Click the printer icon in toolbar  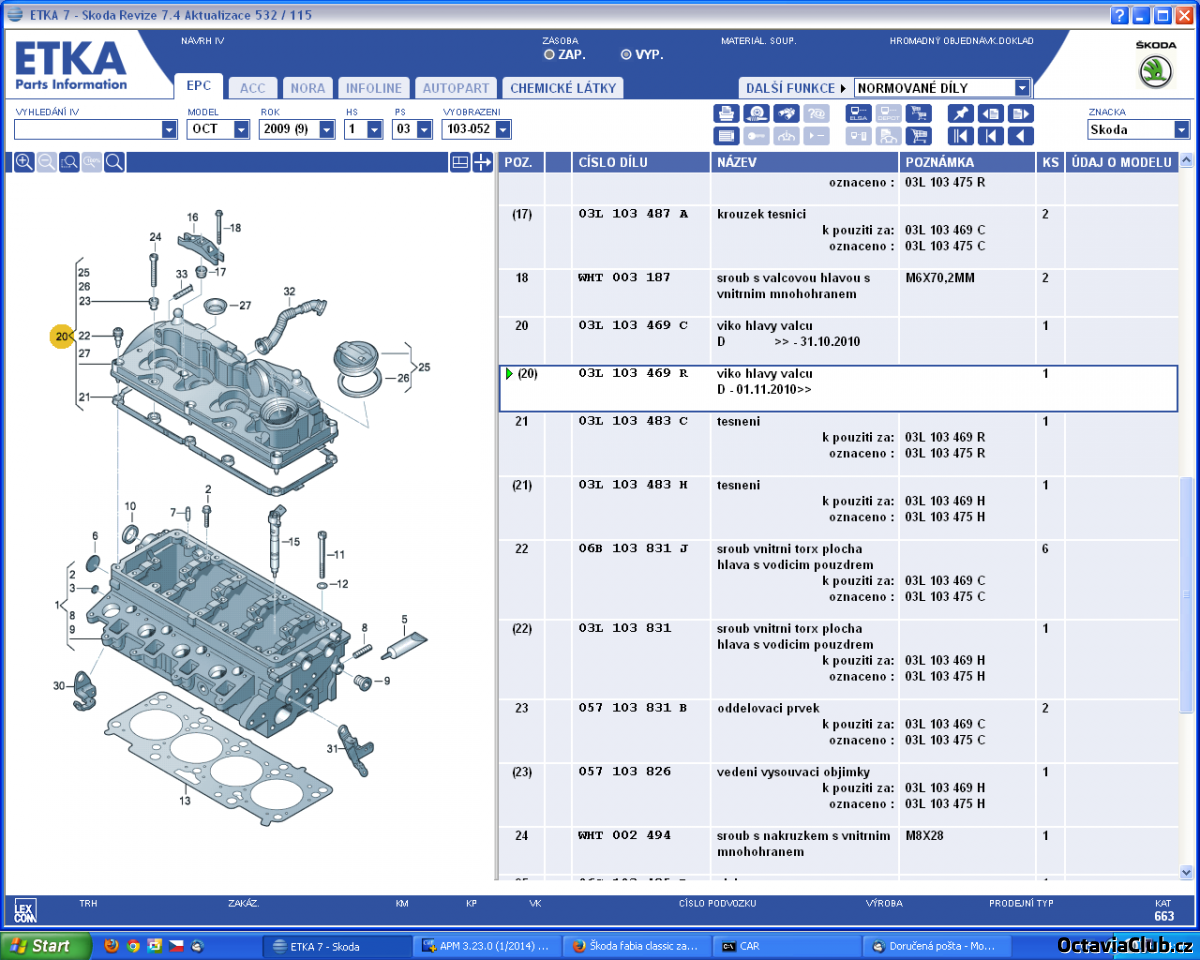pos(726,113)
